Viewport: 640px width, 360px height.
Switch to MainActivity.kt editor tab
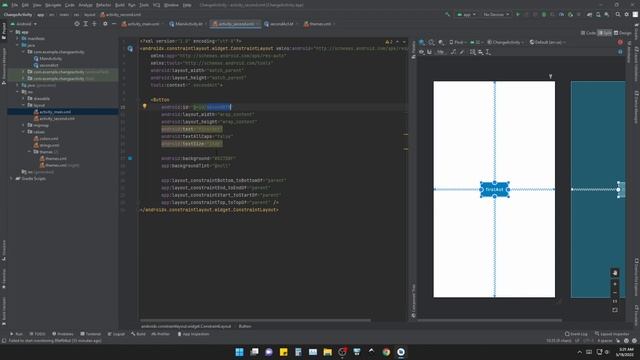point(188,24)
